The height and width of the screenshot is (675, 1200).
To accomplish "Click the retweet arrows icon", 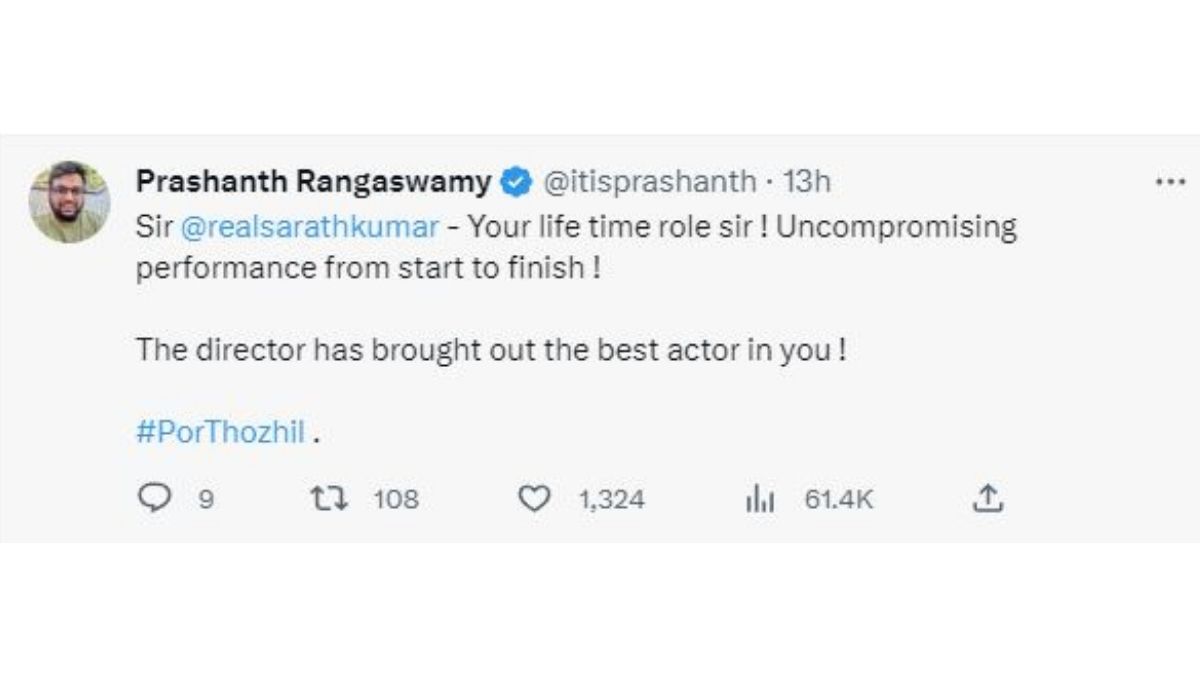I will (x=325, y=498).
